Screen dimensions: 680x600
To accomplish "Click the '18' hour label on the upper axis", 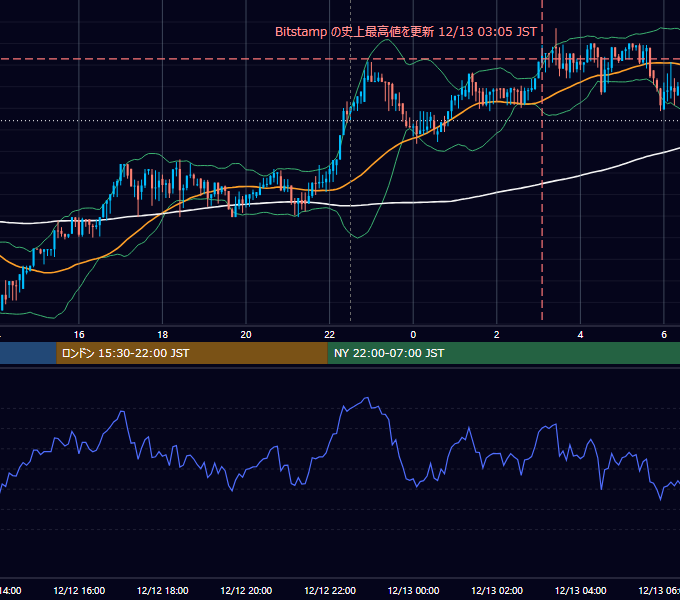I will pos(162,335).
